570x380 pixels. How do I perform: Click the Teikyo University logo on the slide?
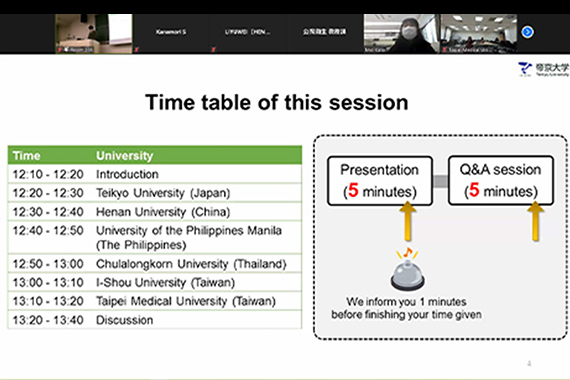pyautogui.click(x=543, y=69)
